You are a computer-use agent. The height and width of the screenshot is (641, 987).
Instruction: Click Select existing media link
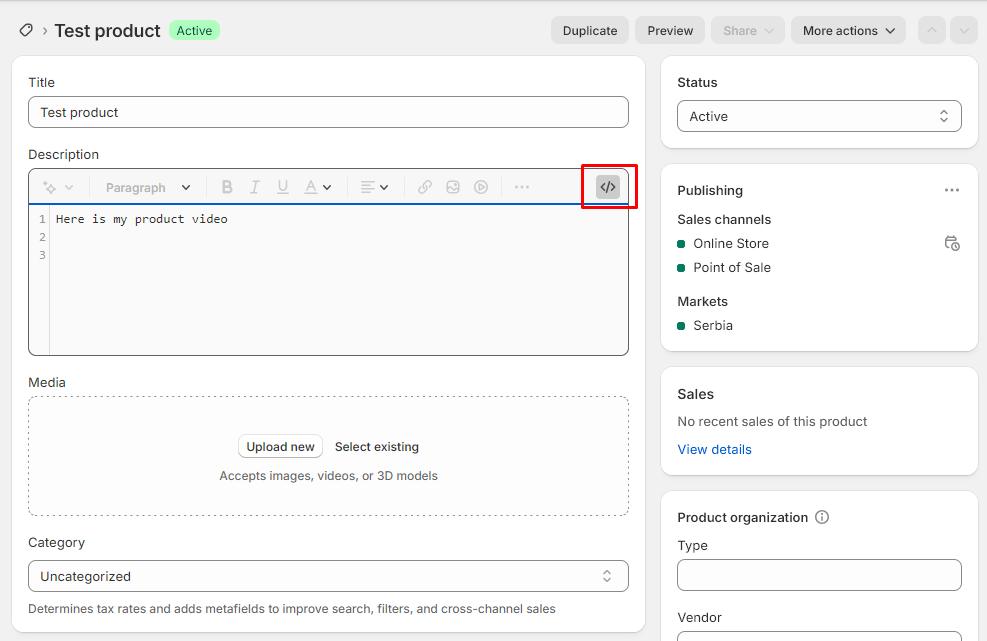376,446
